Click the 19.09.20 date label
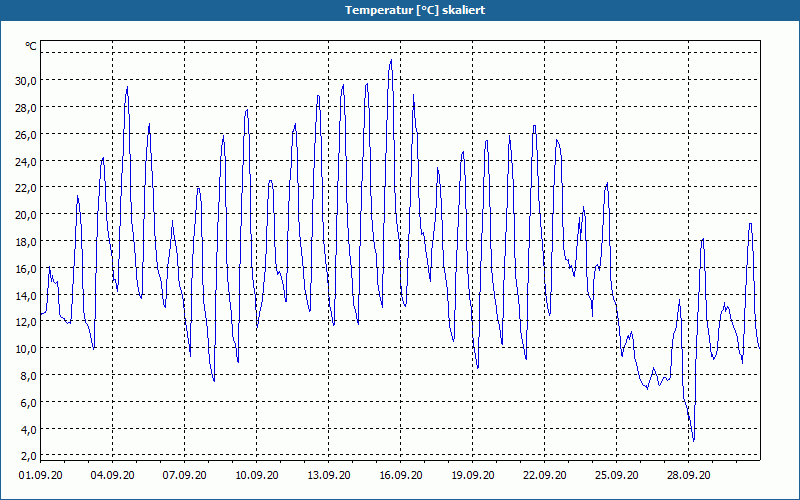Screen dimensions: 800x500 click(x=472, y=475)
